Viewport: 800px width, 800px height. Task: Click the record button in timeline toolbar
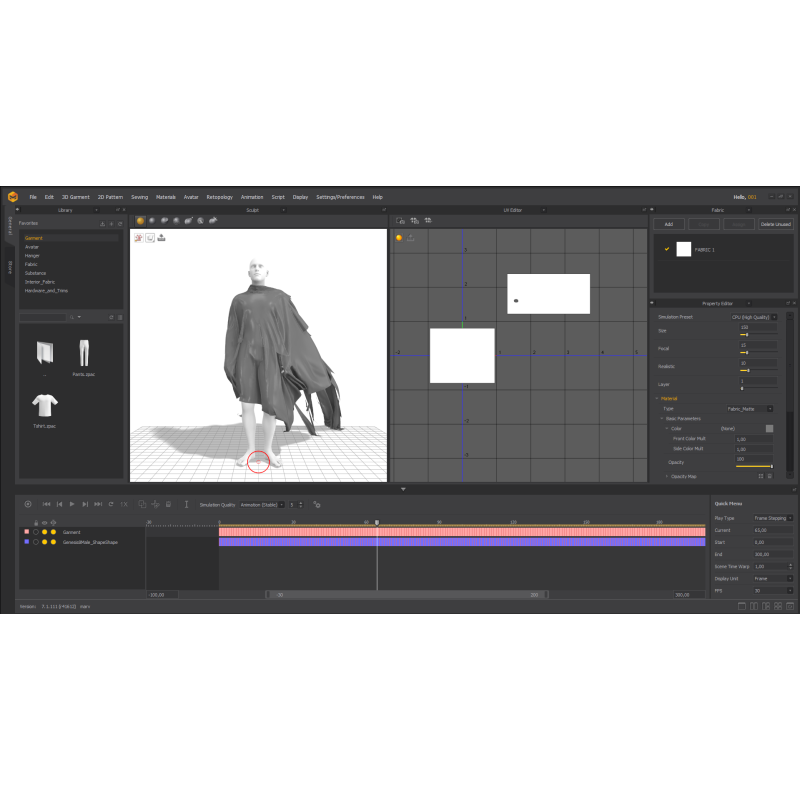tap(28, 504)
